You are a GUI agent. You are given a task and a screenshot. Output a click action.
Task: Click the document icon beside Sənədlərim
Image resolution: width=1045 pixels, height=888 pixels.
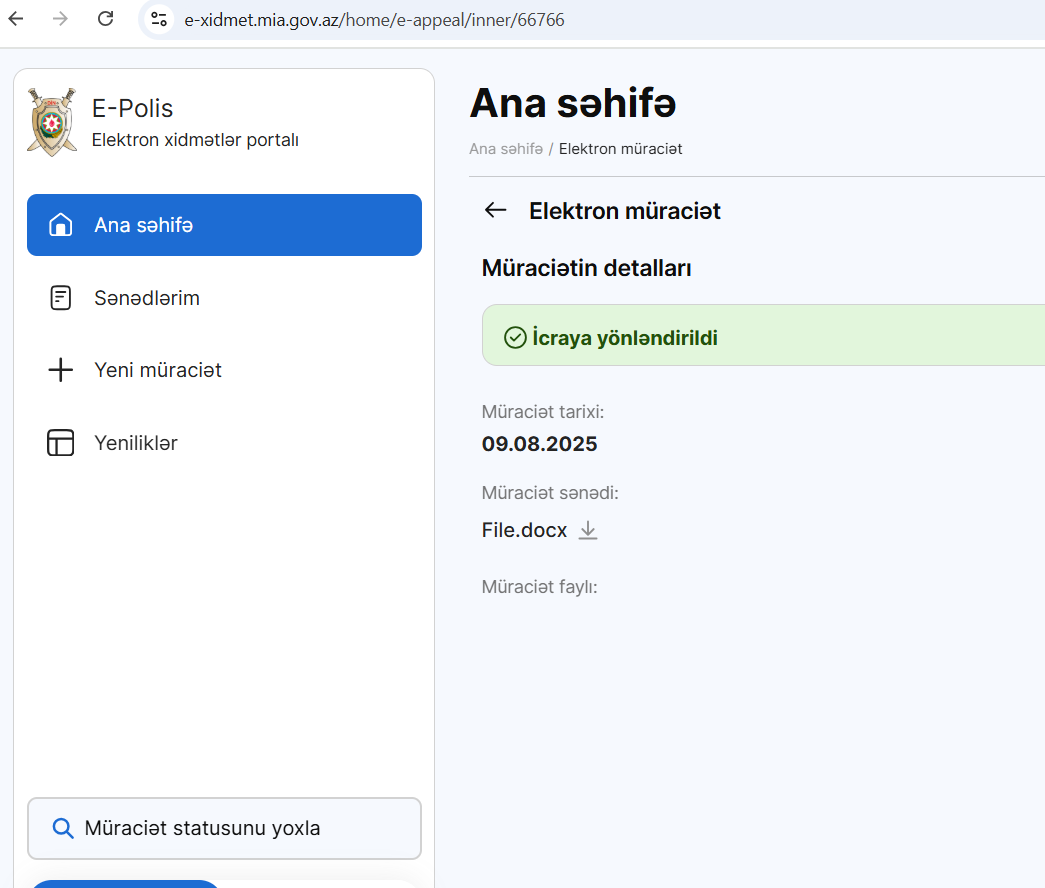point(61,298)
